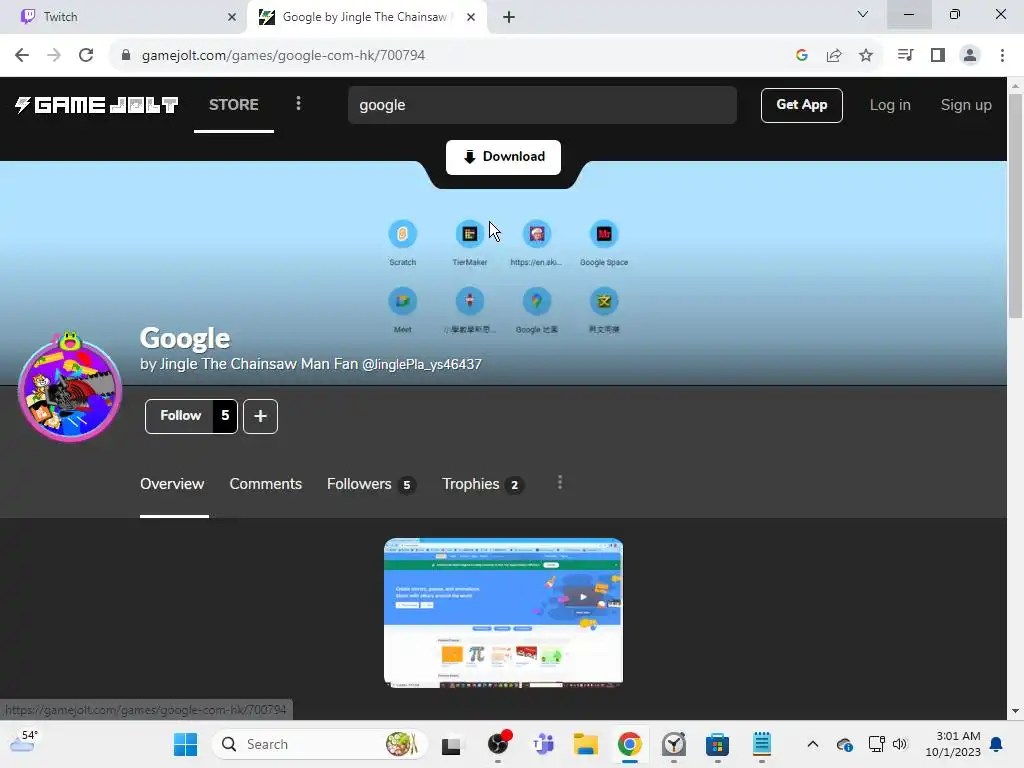Toggle the browser side panel
Screen dimensions: 1024x768
point(938,55)
